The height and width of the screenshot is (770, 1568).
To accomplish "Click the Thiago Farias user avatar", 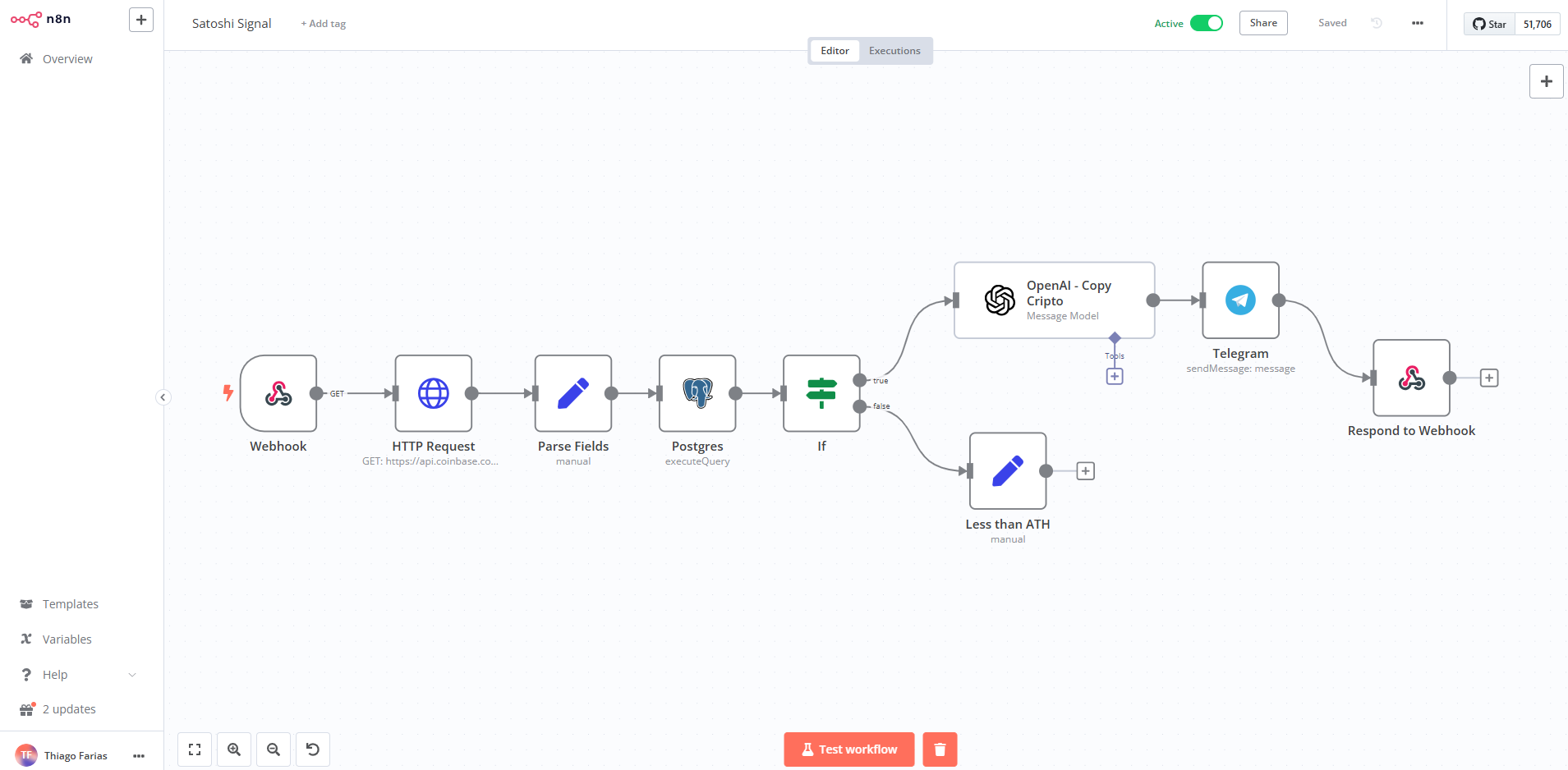I will pos(26,755).
